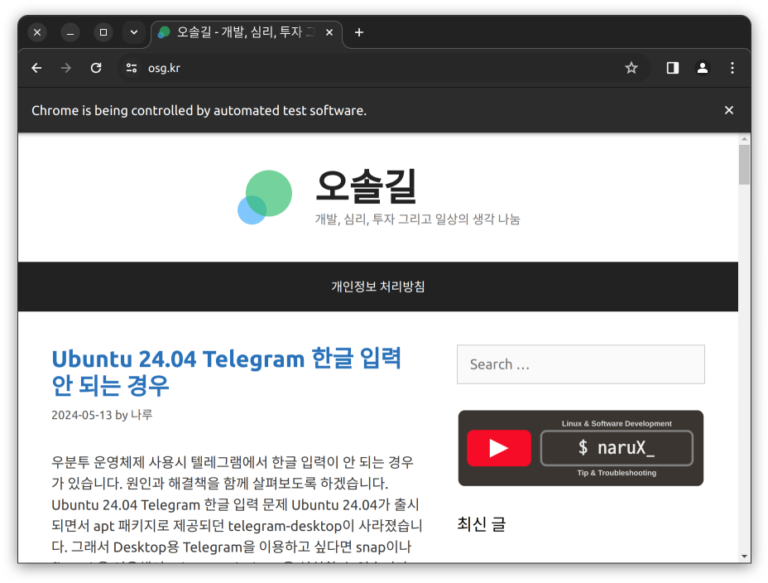Screen dimensions: 768x583
Task: Open the Chrome three-dot menu
Action: pos(732,68)
